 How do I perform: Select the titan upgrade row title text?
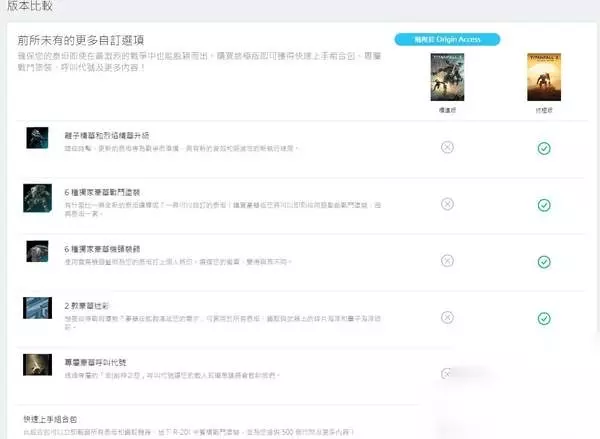(107, 135)
